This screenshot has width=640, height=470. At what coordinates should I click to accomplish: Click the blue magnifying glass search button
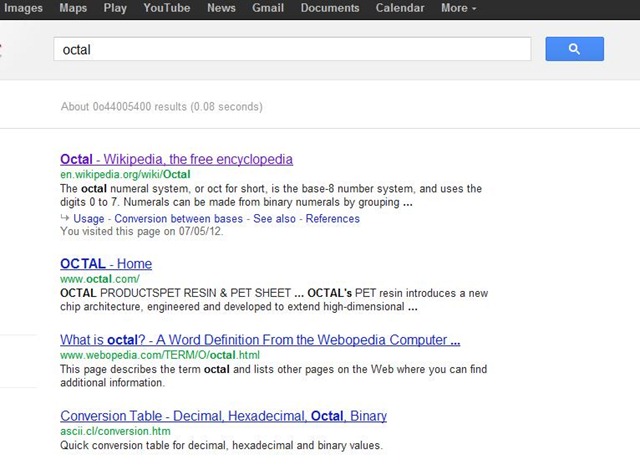click(x=574, y=49)
